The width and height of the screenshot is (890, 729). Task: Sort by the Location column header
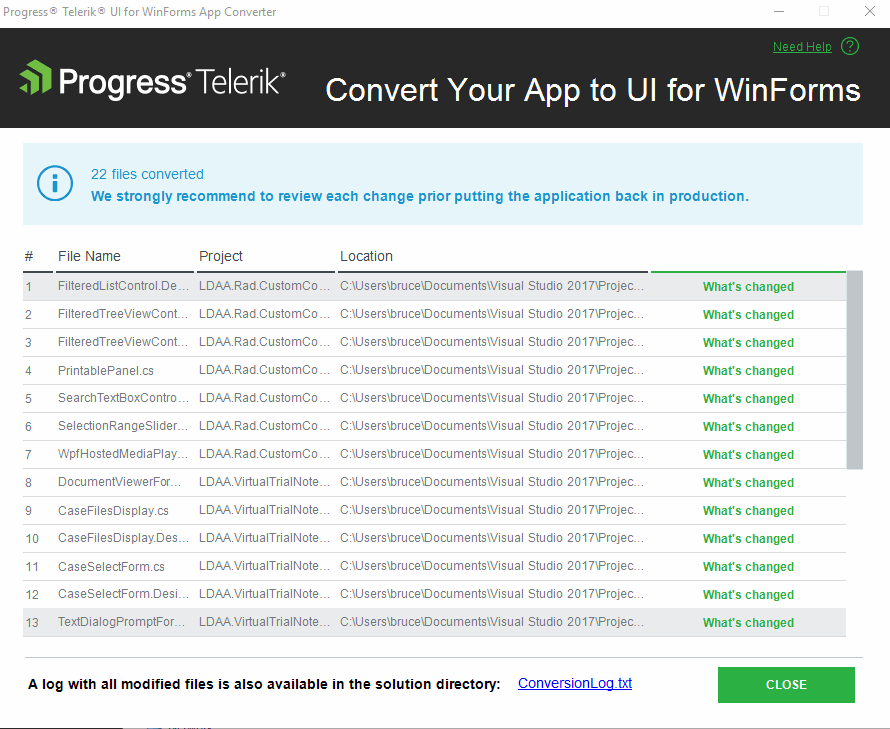(366, 256)
